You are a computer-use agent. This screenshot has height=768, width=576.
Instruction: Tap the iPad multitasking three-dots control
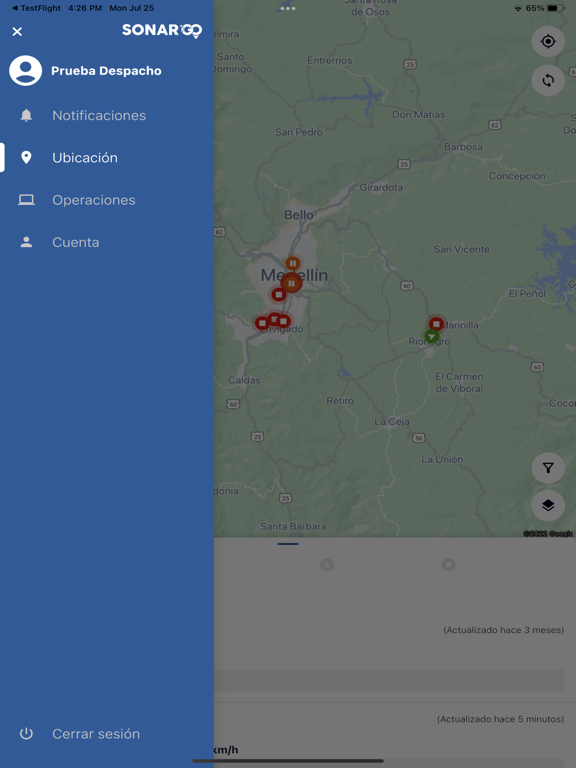[288, 8]
